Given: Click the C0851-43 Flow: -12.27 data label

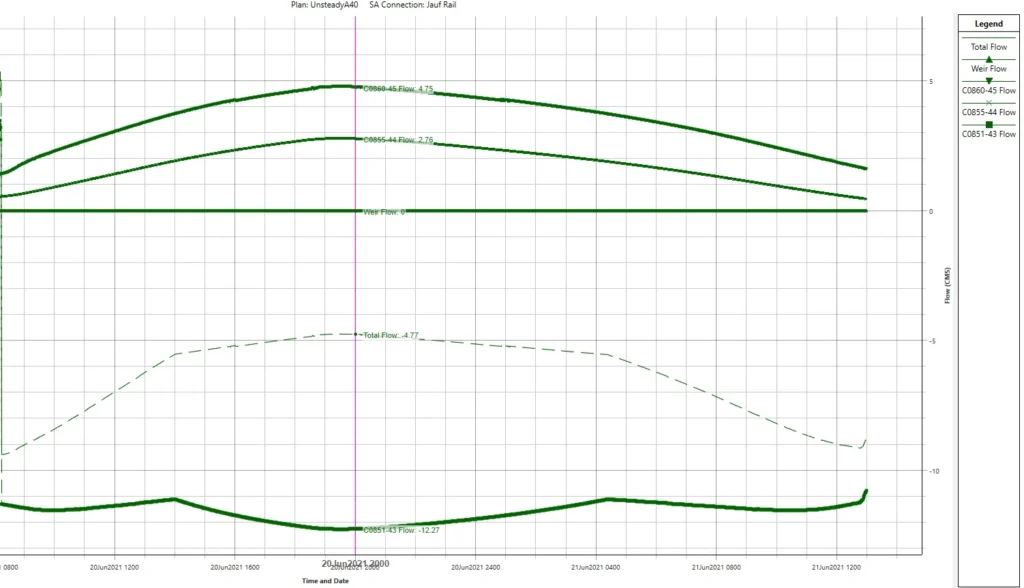Looking at the screenshot, I should 401,530.
